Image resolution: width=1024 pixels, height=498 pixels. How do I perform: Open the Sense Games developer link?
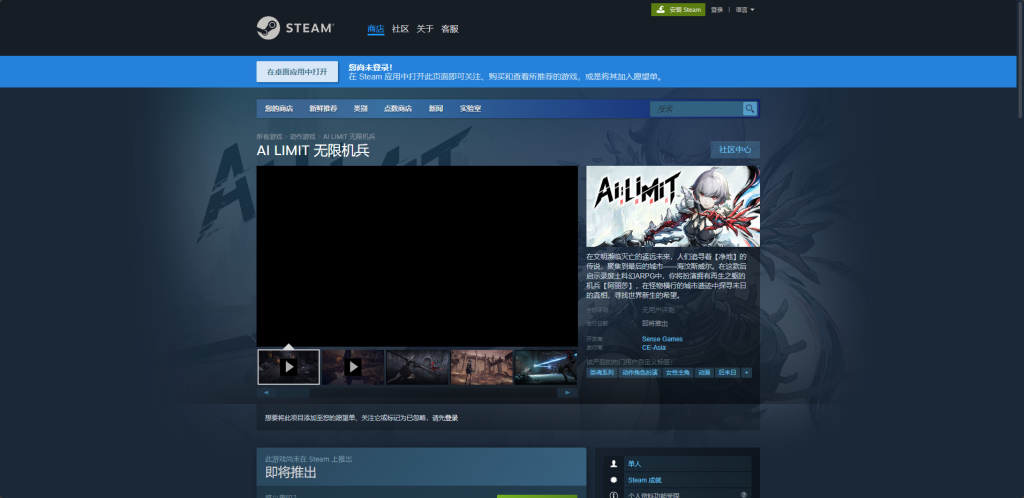point(662,339)
